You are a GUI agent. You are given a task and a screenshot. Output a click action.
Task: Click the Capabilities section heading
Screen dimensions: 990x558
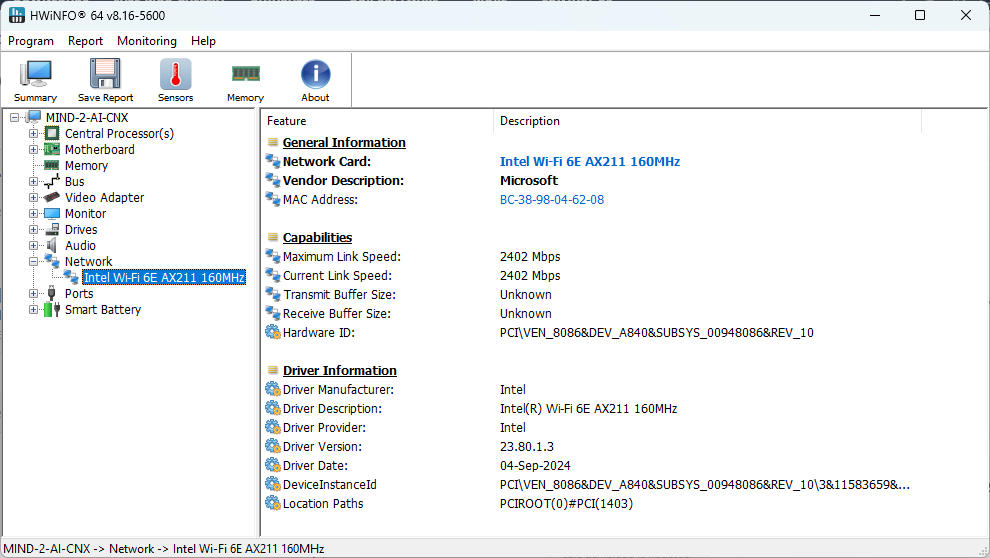tap(318, 237)
